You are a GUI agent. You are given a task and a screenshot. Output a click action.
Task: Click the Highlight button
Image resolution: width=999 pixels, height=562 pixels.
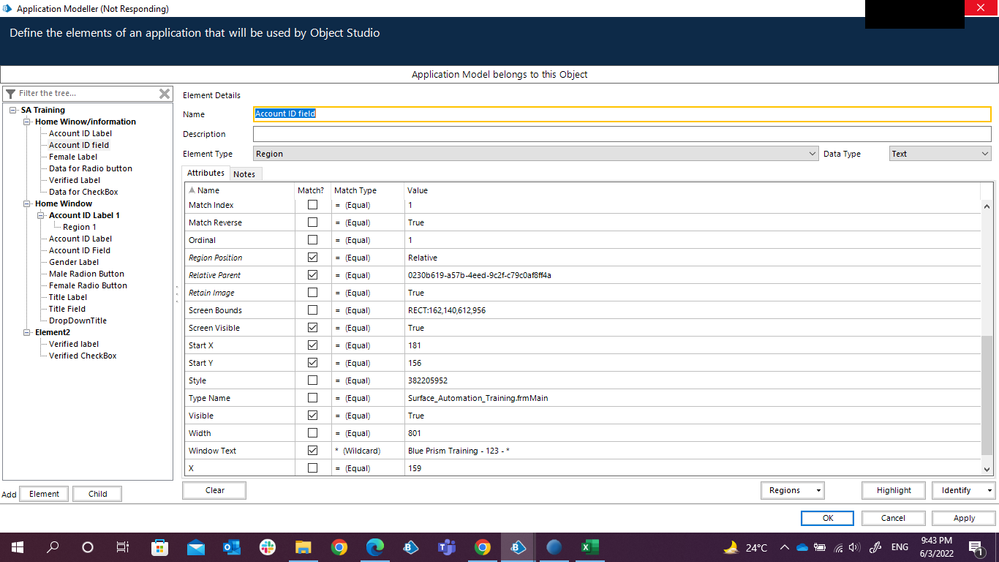[893, 491]
